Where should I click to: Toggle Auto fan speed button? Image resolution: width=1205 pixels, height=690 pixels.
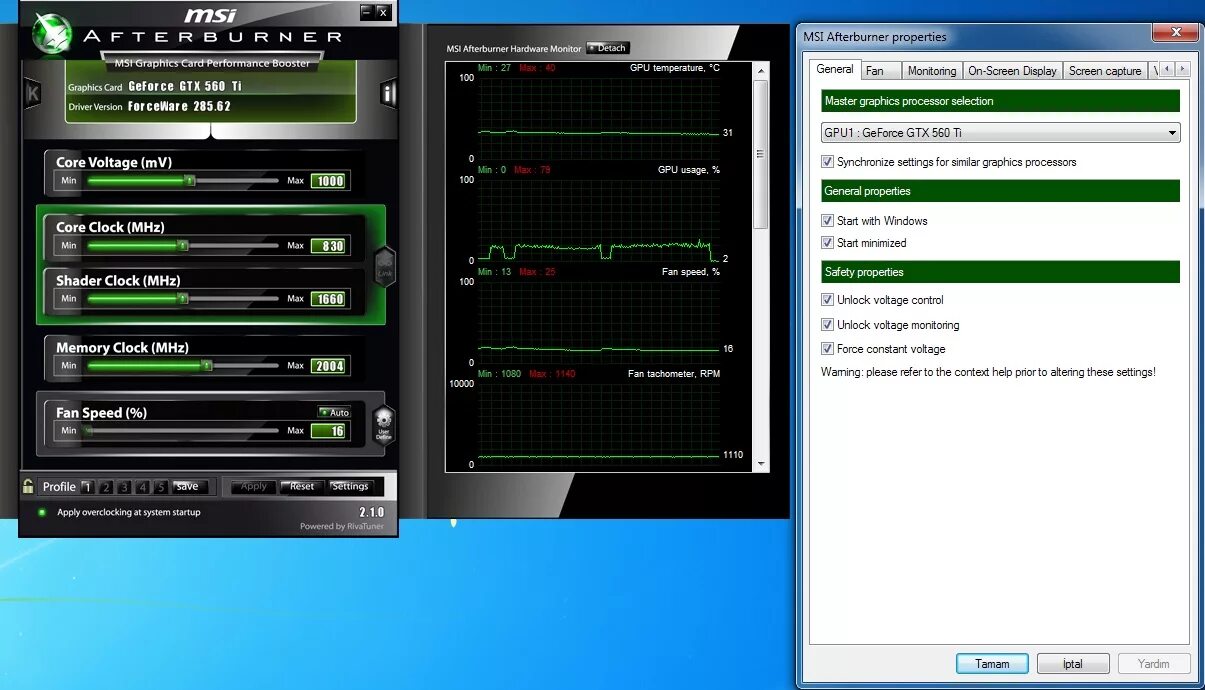tap(334, 412)
